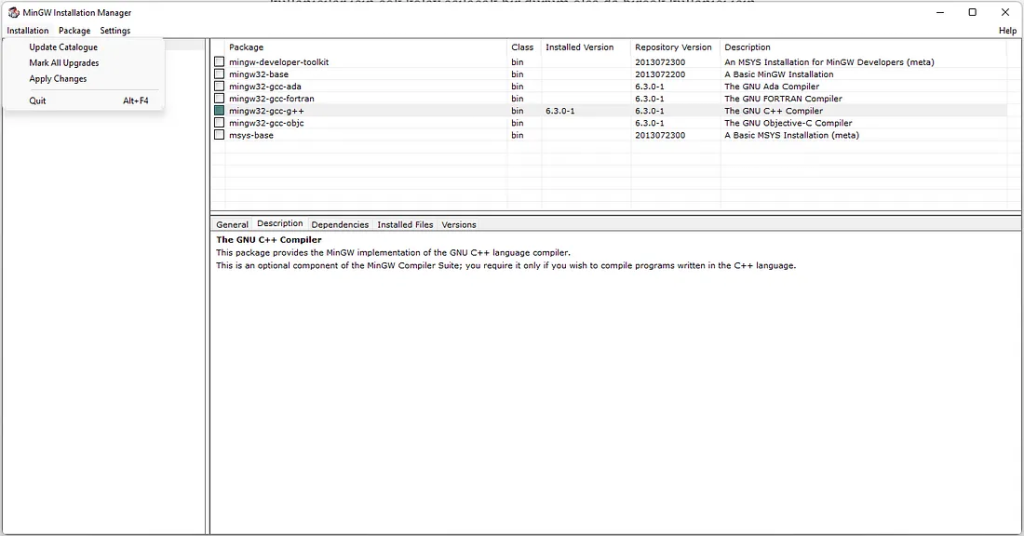Toggle the installed mingw32-gcc-g++ checkbox

click(219, 111)
